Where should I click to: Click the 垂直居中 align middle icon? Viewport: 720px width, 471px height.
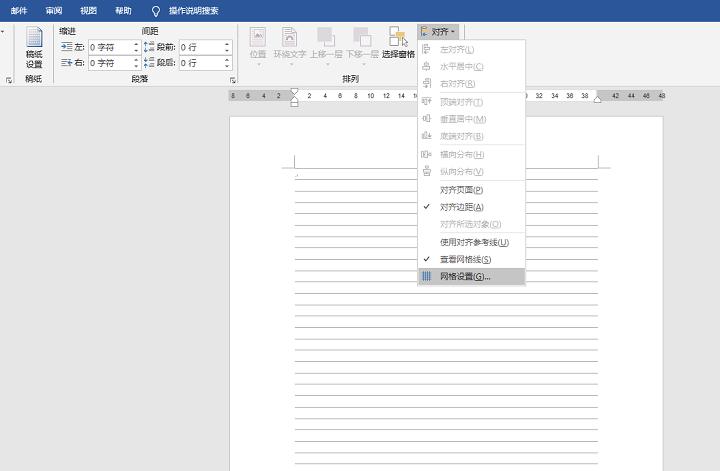click(x=427, y=118)
